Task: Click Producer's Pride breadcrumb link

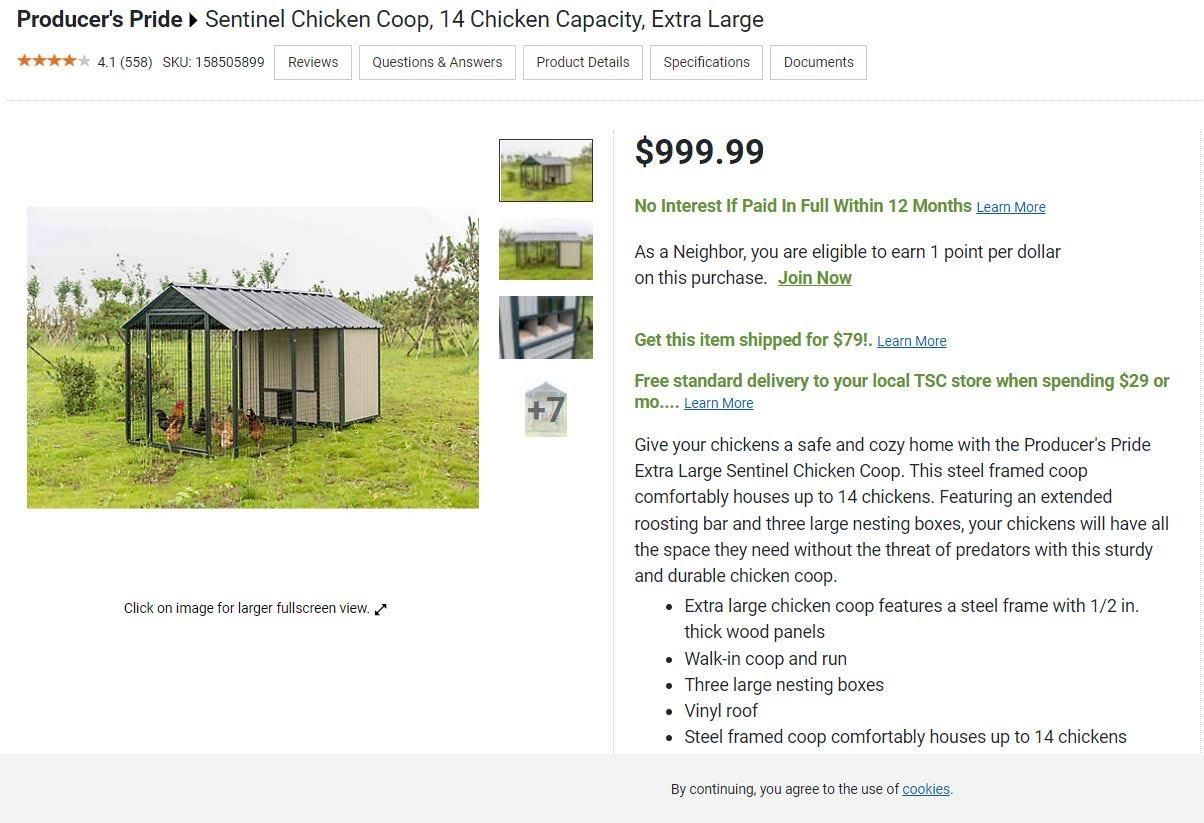Action: tap(98, 19)
